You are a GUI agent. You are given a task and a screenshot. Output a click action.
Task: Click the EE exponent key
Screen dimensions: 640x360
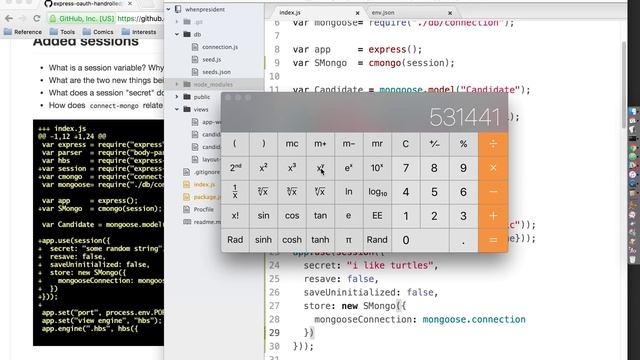pyautogui.click(x=377, y=216)
